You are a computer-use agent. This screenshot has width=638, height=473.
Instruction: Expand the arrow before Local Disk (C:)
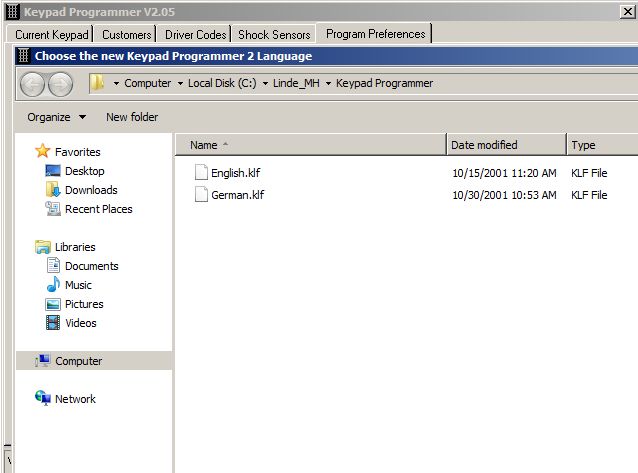pyautogui.click(x=180, y=83)
